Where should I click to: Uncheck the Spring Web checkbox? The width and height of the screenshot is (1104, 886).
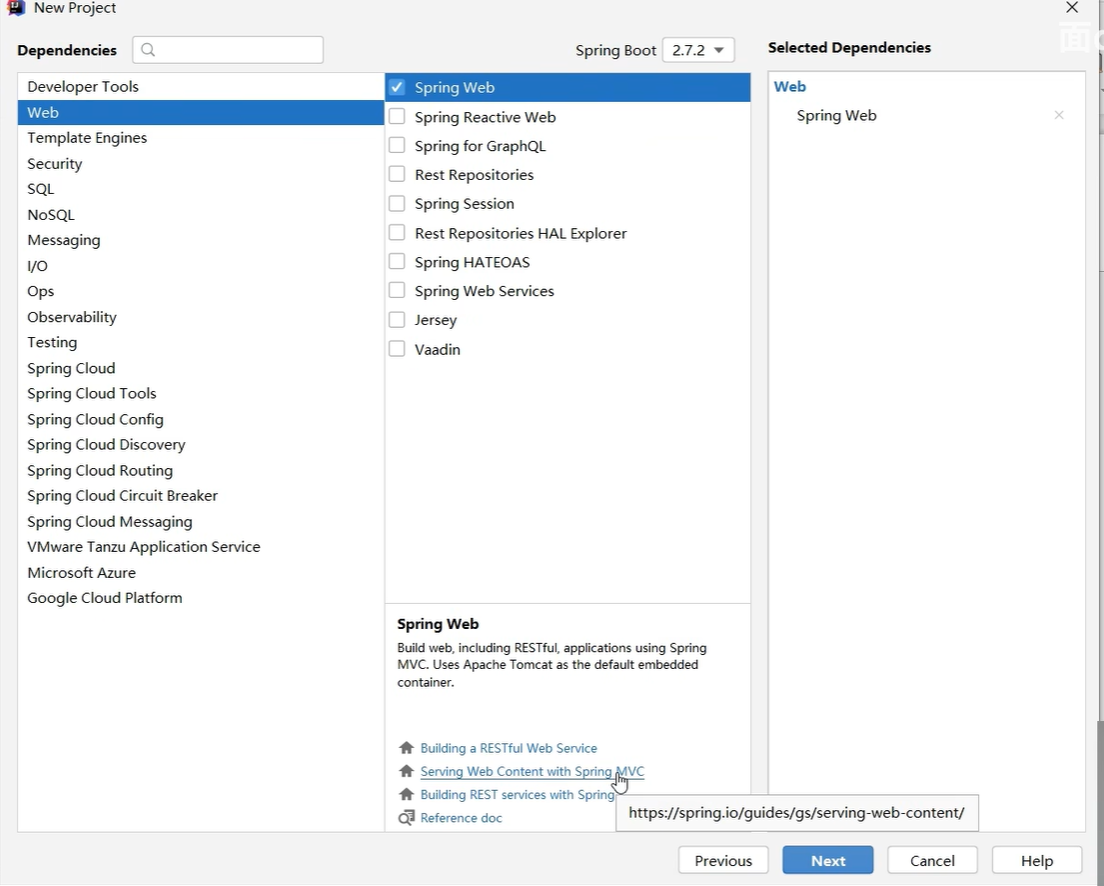click(x=397, y=87)
